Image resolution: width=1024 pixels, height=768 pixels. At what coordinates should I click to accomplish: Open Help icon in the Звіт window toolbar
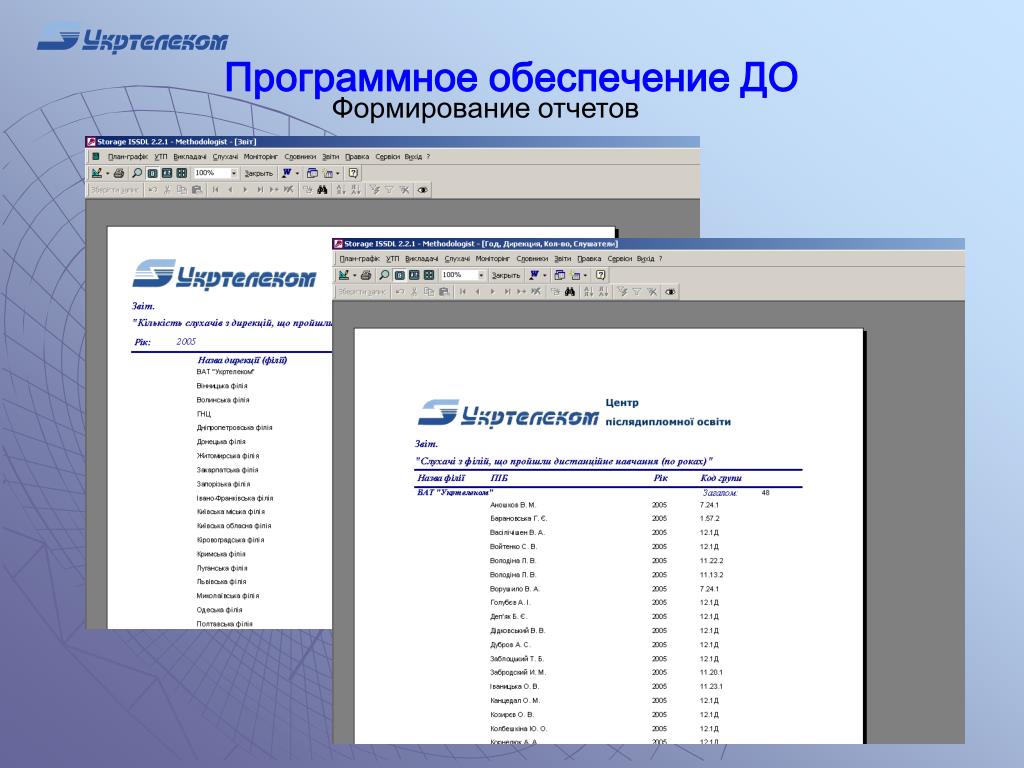[353, 173]
